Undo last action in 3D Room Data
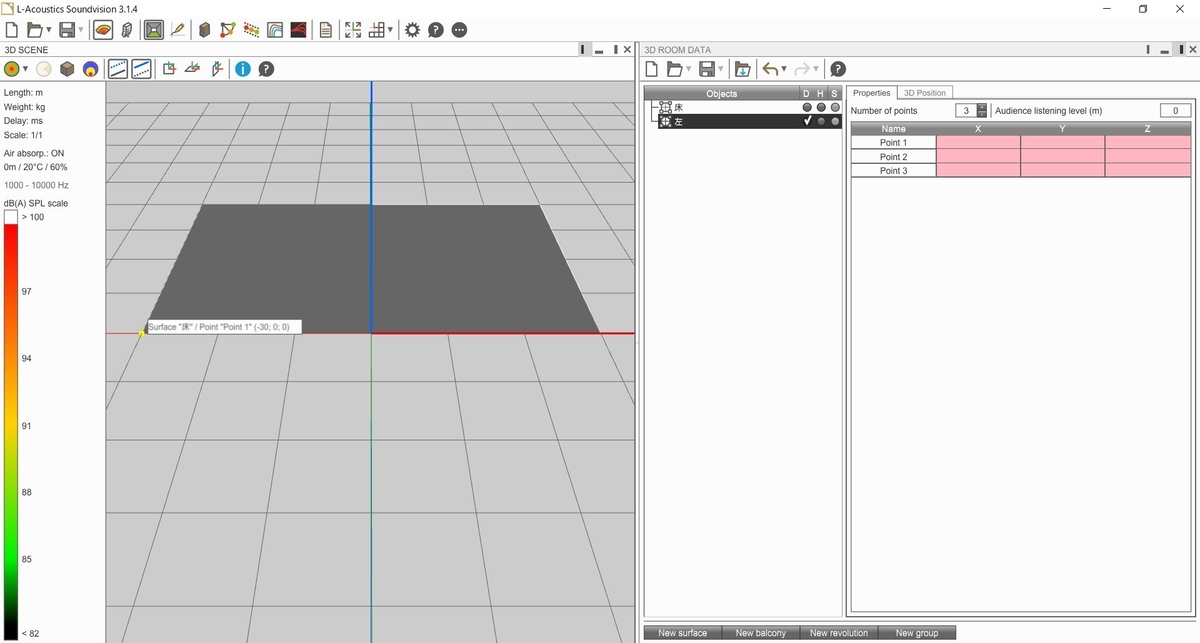The width and height of the screenshot is (1200, 643). (x=769, y=69)
